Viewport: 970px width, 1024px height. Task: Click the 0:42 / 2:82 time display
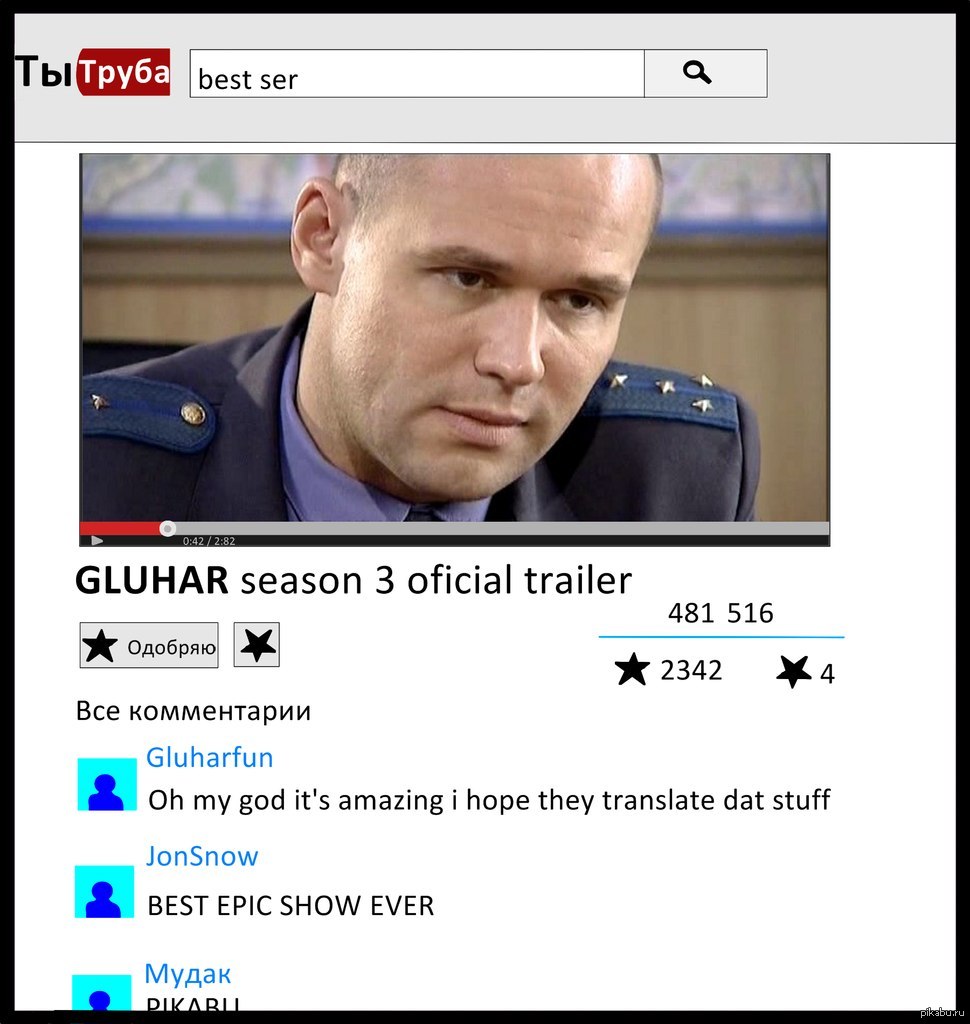click(x=209, y=541)
